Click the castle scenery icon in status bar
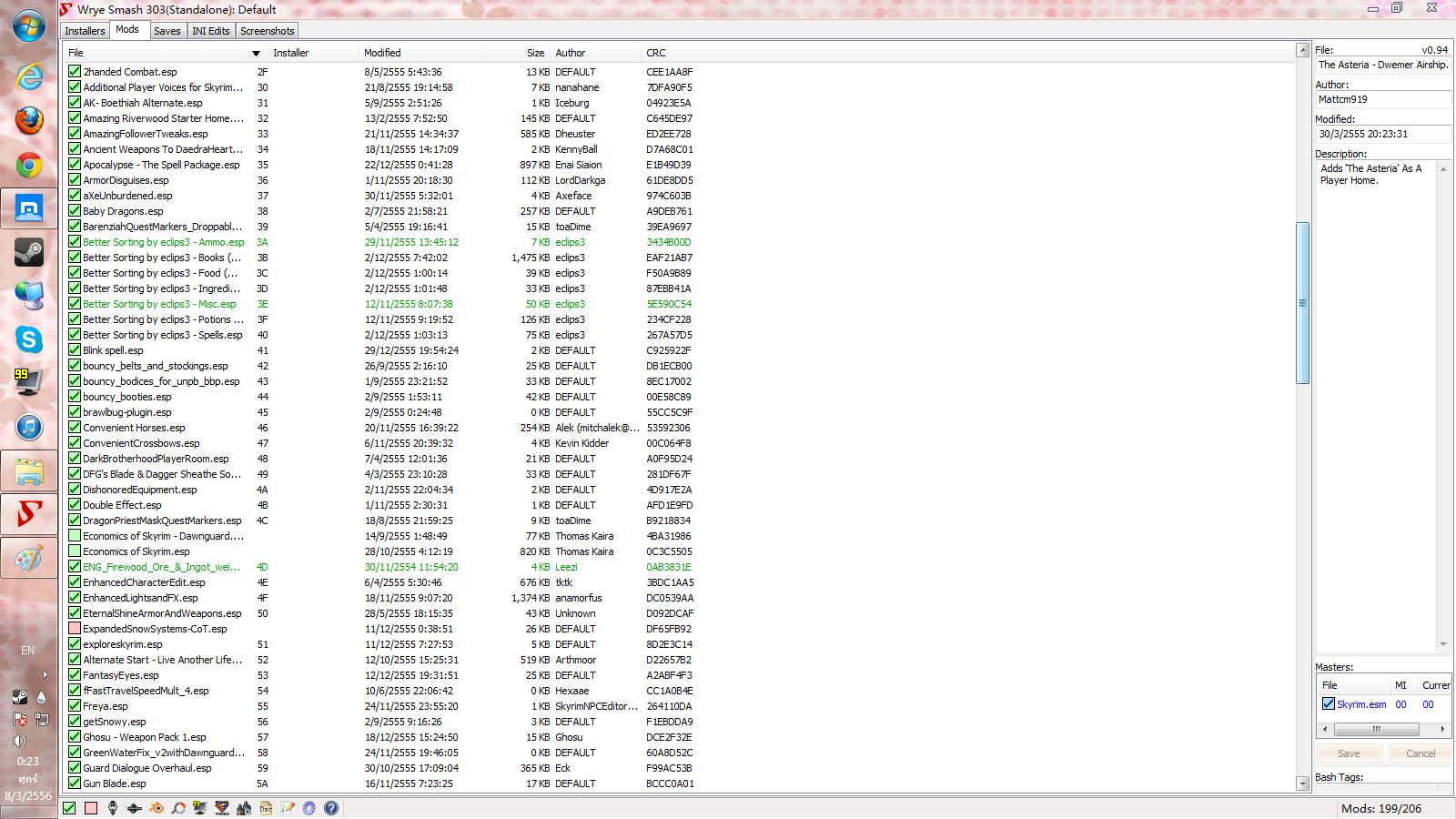The height and width of the screenshot is (819, 1456). point(244,808)
